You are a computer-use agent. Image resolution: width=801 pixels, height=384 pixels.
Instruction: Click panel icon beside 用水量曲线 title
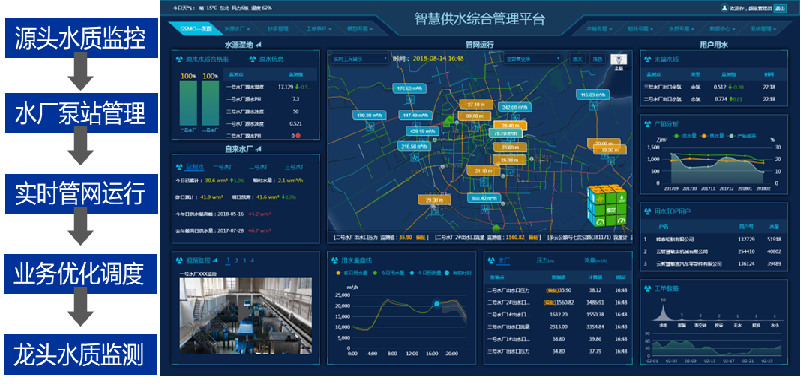coord(334,260)
